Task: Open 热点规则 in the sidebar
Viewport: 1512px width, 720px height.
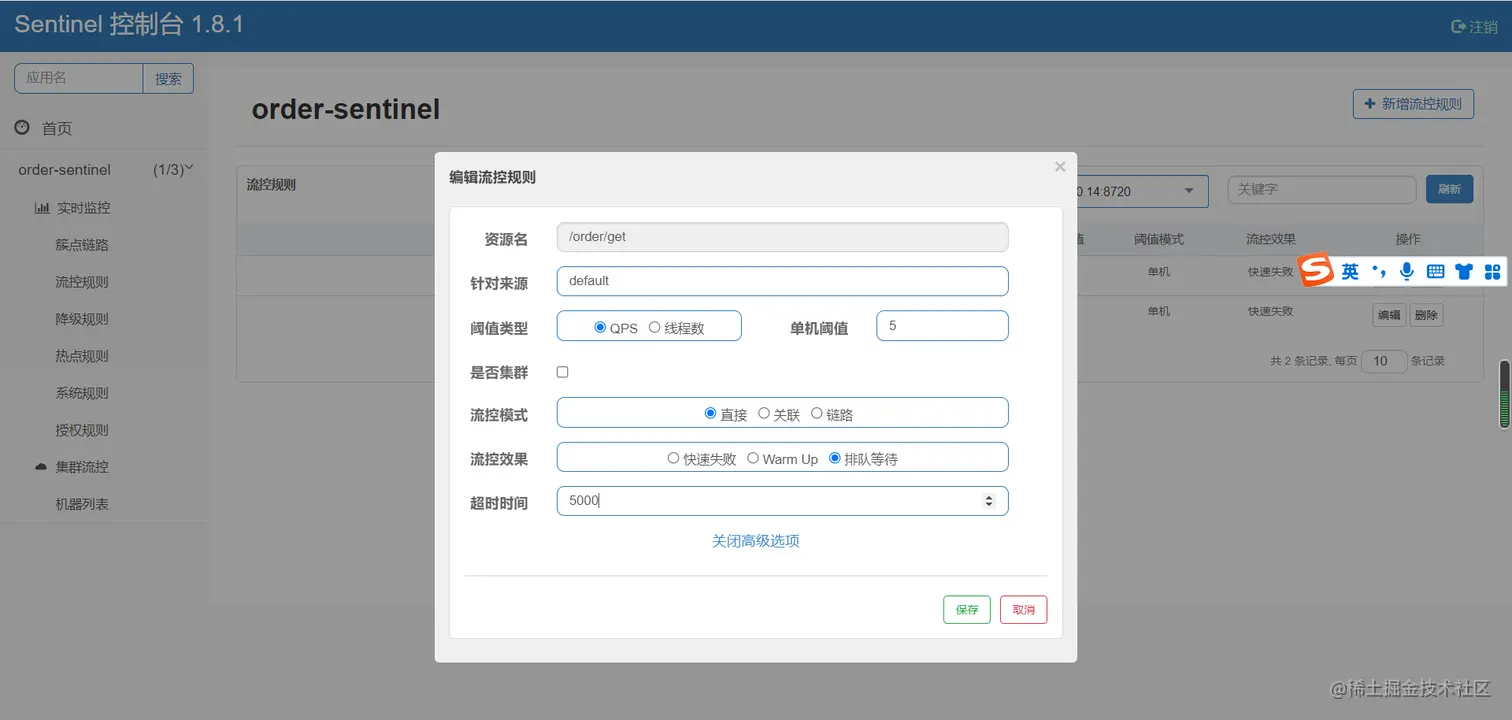Action: 82,356
